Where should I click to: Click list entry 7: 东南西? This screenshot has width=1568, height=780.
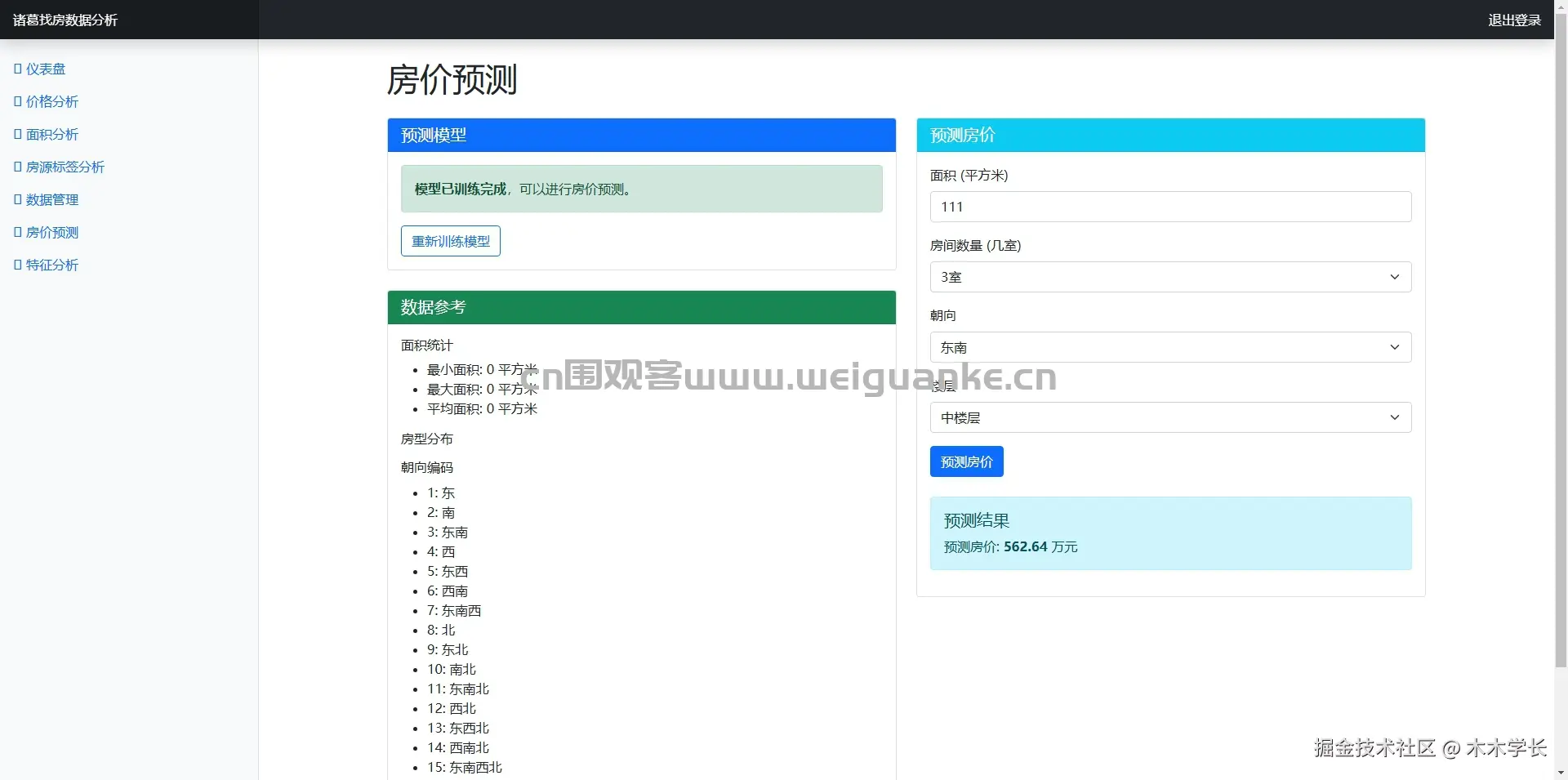[454, 610]
